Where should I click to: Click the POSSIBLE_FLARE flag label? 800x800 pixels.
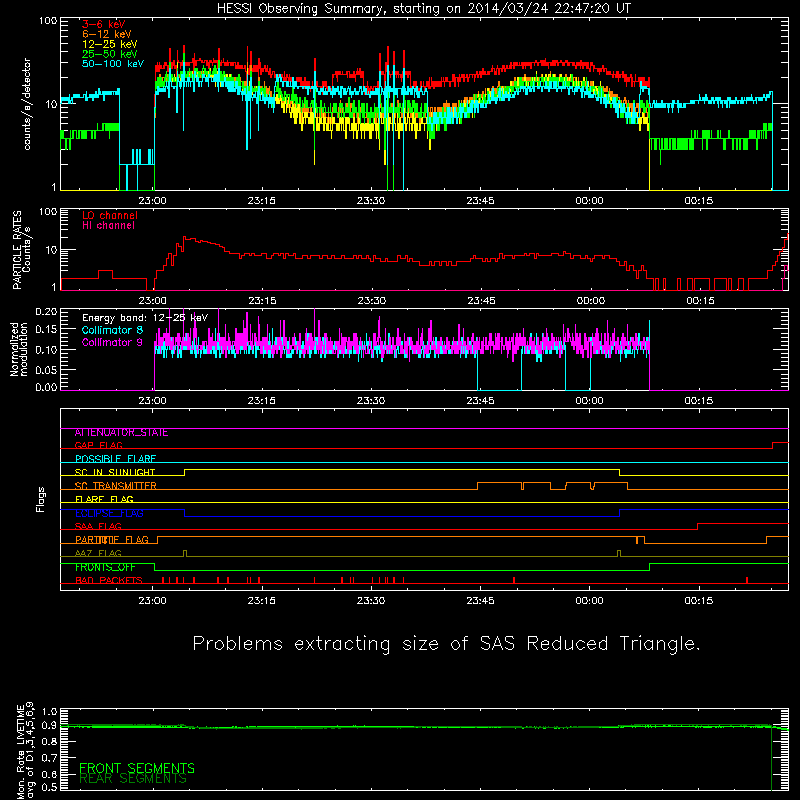(x=115, y=459)
